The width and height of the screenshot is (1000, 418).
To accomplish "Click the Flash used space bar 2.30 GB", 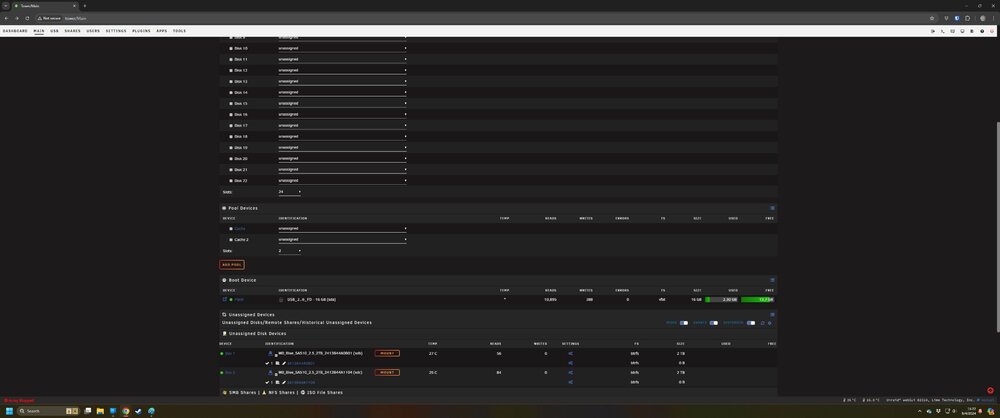I will point(721,299).
